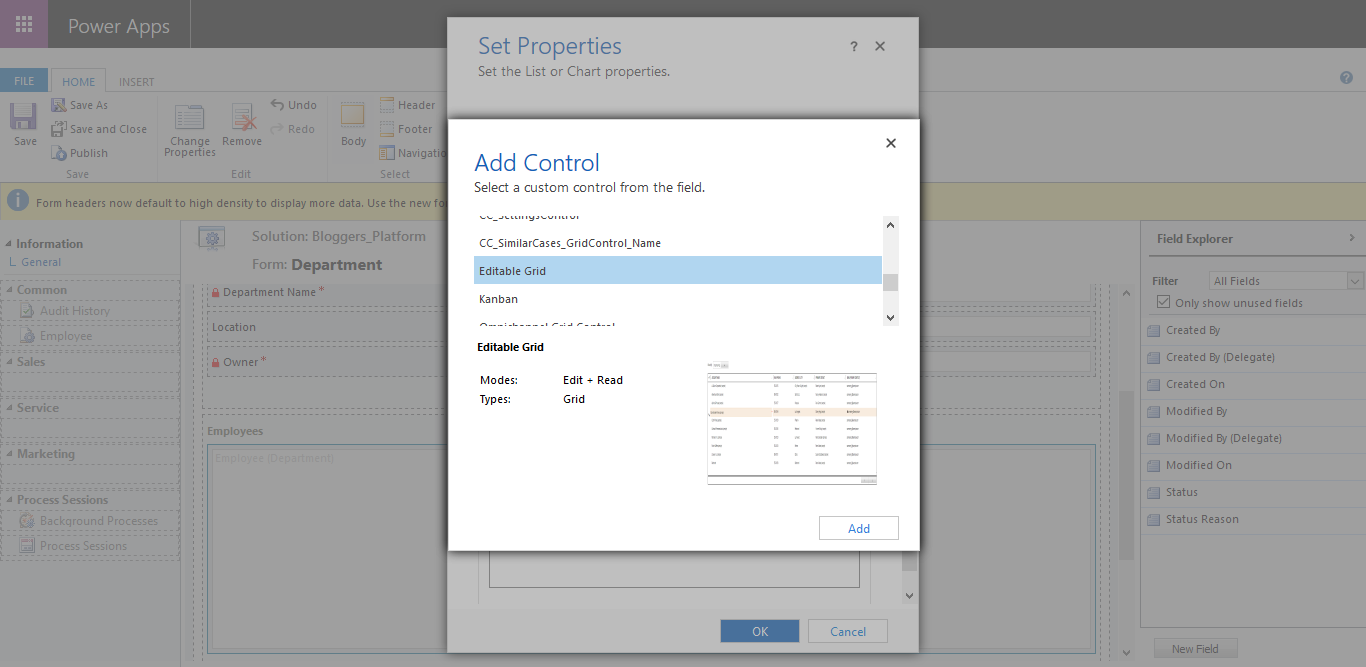This screenshot has width=1366, height=667.
Task: Select the Created By (Delegate) field
Action: click(1252, 357)
